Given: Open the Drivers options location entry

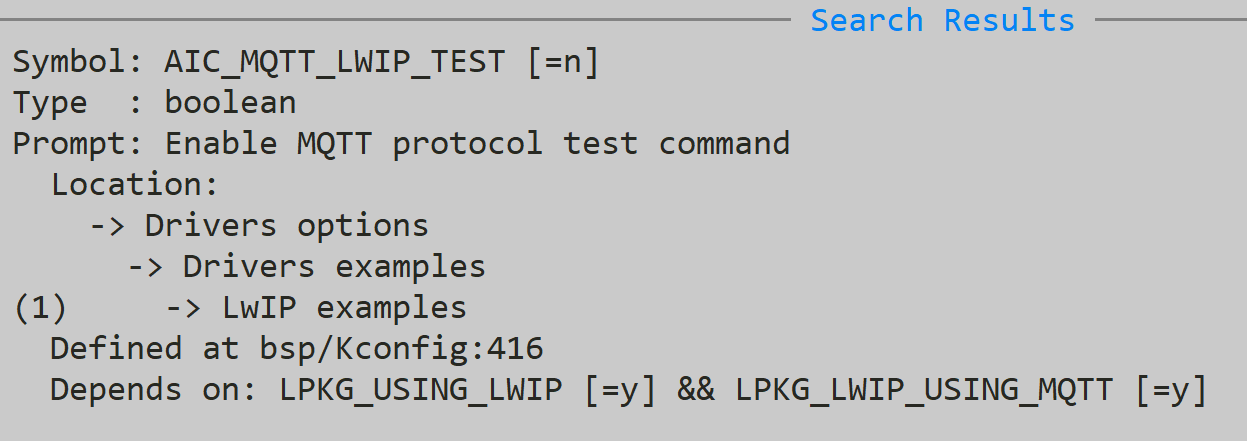Looking at the screenshot, I should (x=286, y=225).
